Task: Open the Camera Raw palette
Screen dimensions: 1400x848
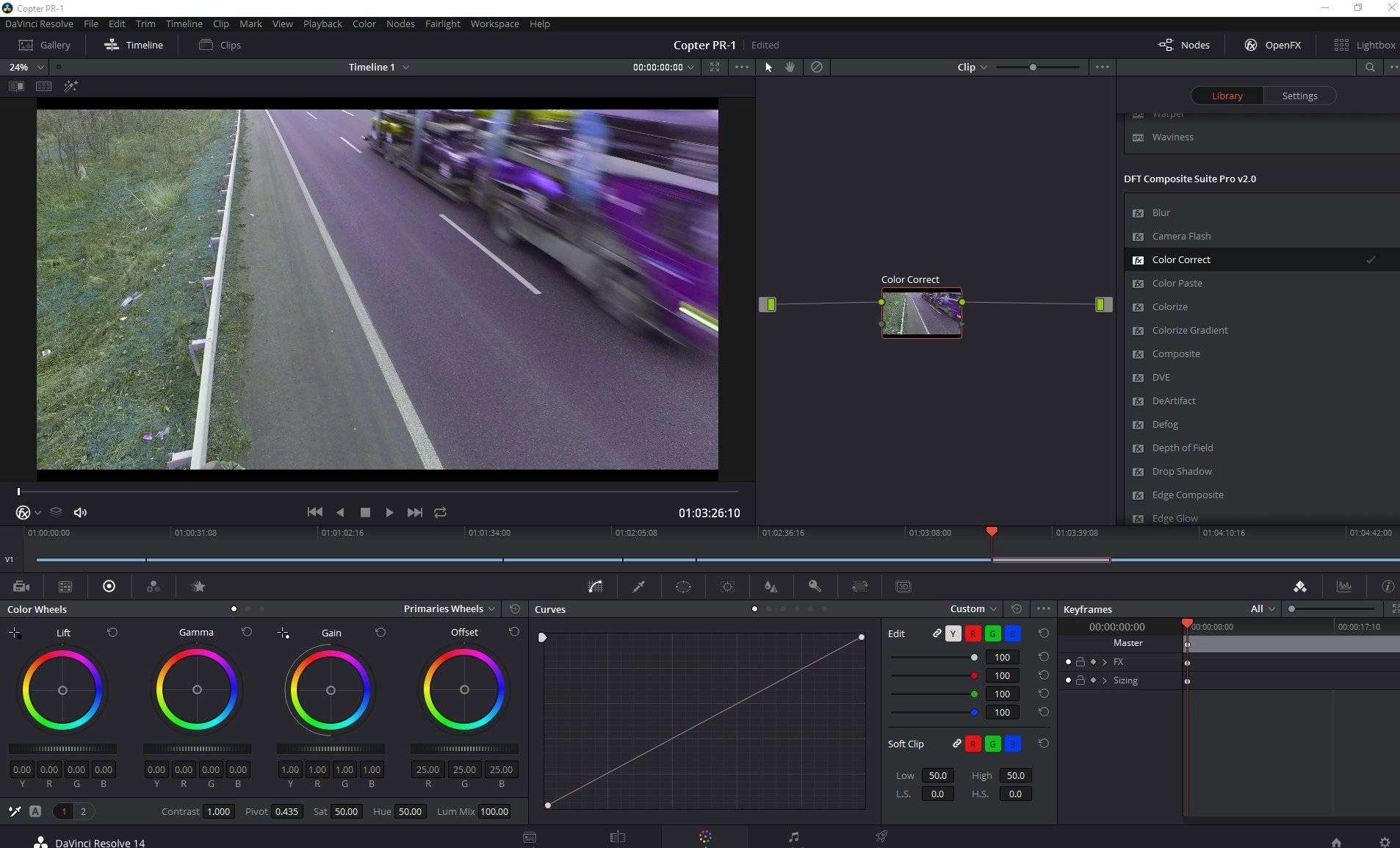Action: [21, 586]
